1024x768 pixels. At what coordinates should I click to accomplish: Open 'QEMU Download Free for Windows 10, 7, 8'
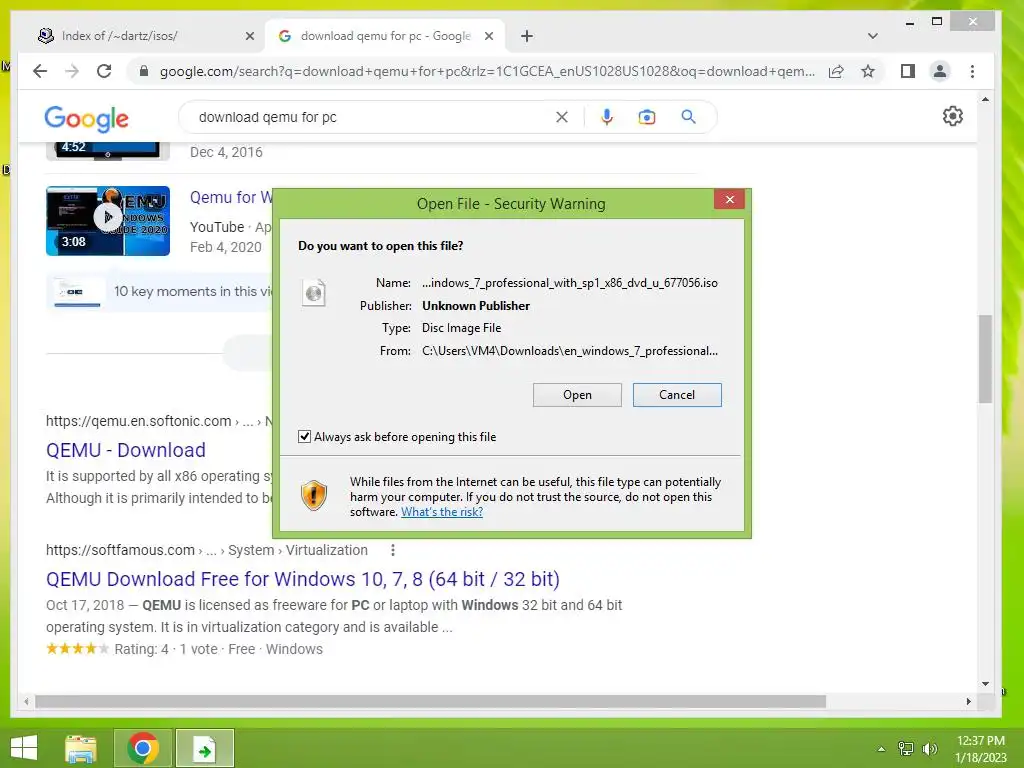click(x=303, y=579)
